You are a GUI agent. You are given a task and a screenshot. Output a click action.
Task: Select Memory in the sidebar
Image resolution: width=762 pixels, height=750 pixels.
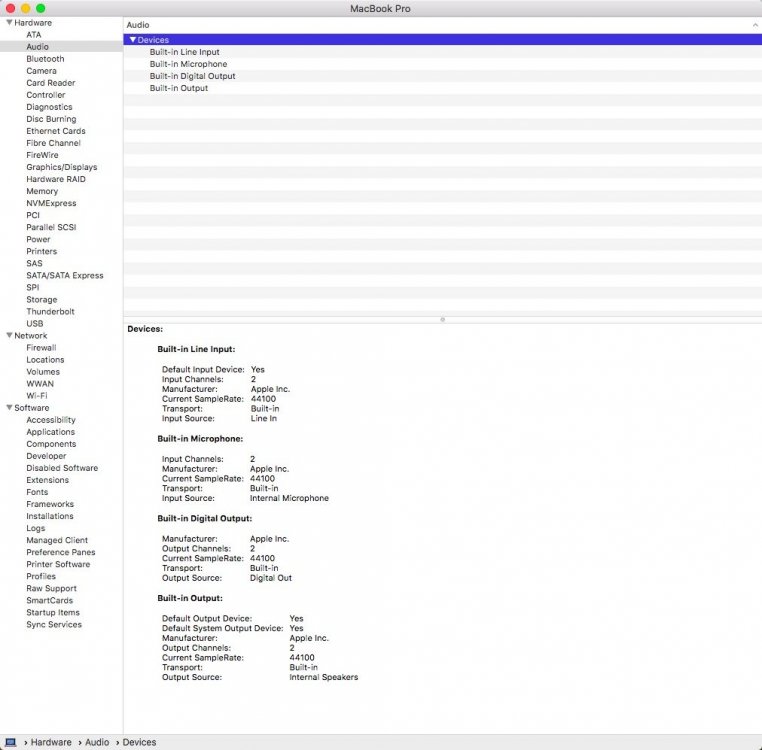tap(42, 191)
